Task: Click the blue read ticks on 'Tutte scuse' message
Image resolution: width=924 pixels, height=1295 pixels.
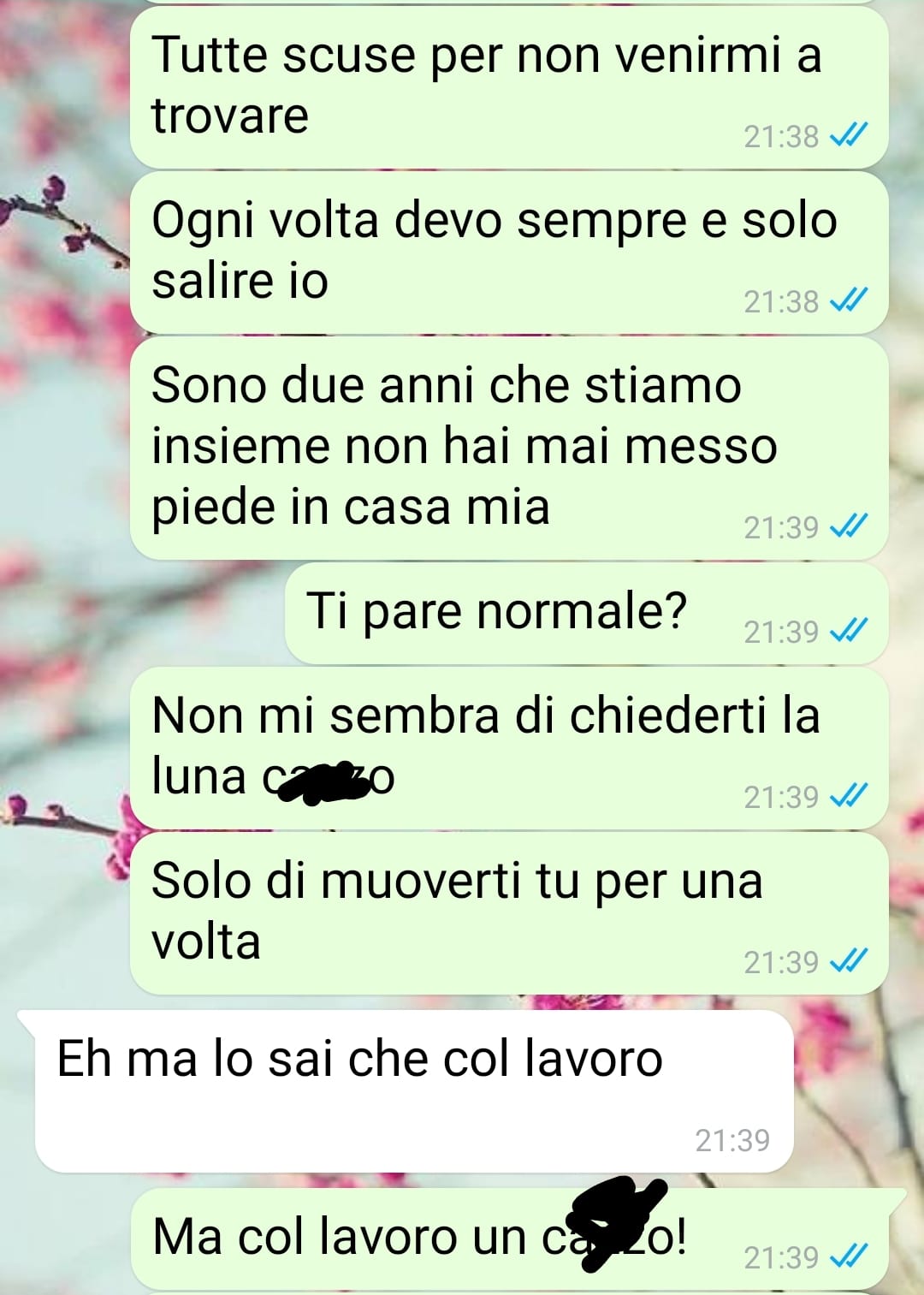Action: coord(849,135)
